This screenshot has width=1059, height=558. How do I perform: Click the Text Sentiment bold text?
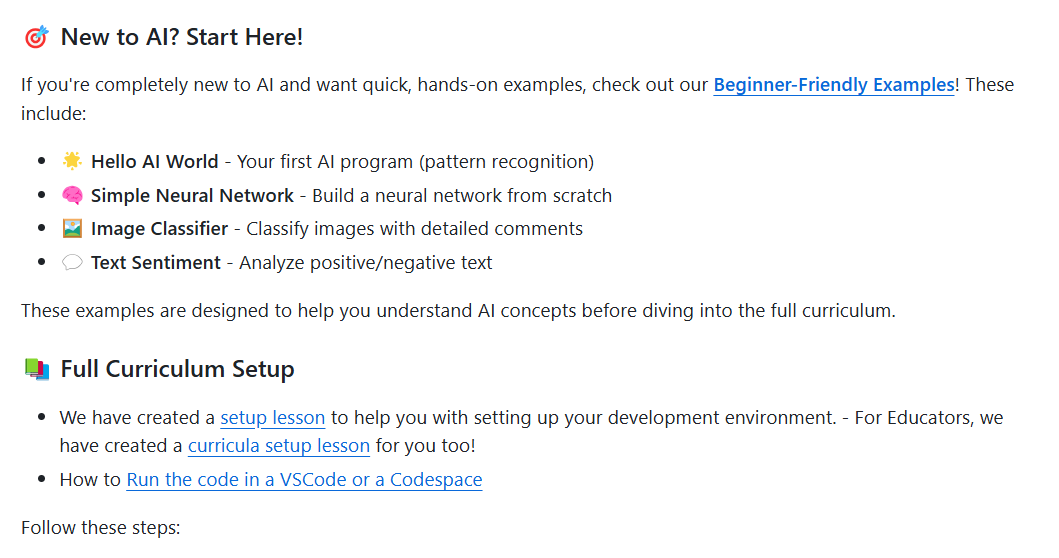click(x=156, y=263)
